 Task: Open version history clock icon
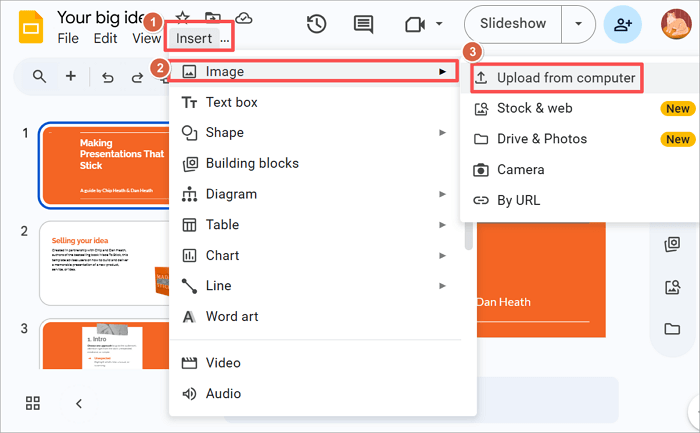point(317,24)
